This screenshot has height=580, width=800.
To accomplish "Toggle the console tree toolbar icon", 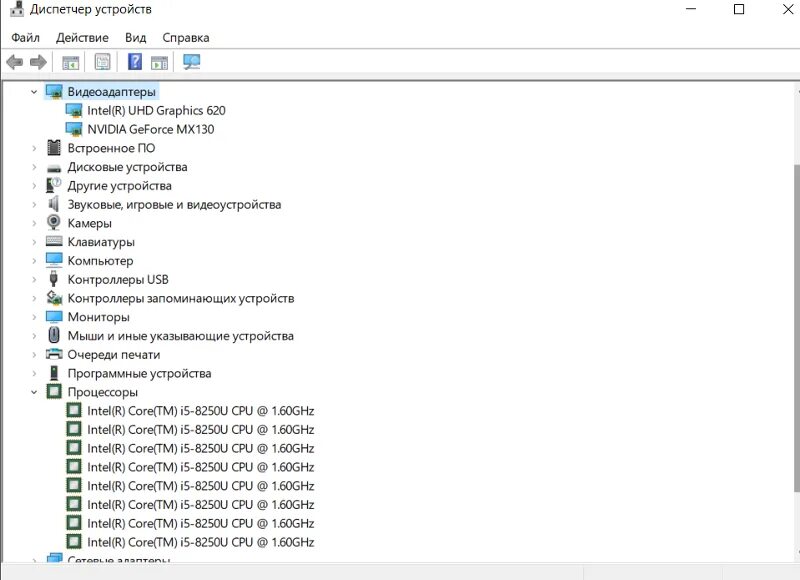I will pyautogui.click(x=70, y=63).
